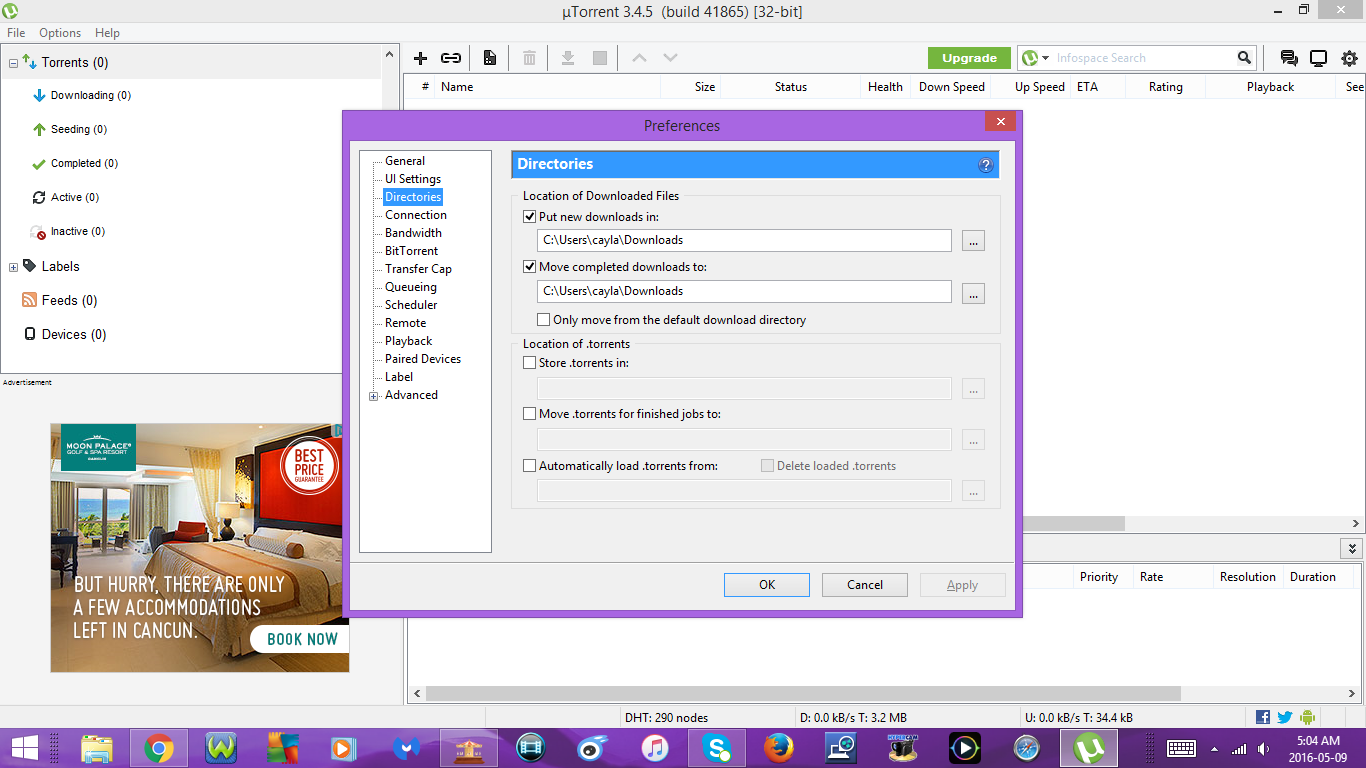Click the Malwarebytes taskbar icon
1366x768 pixels.
406,748
